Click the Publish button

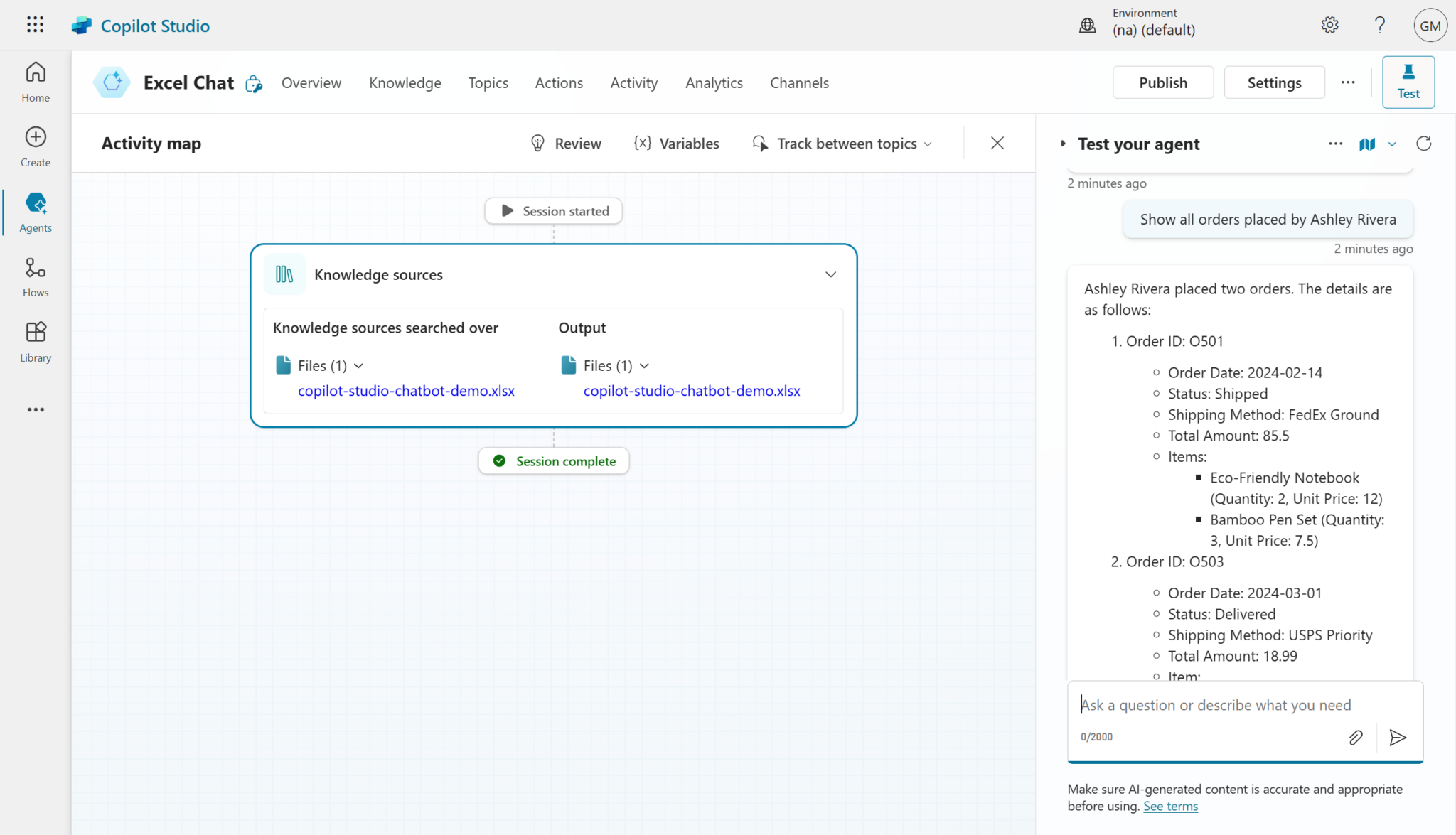click(1162, 82)
